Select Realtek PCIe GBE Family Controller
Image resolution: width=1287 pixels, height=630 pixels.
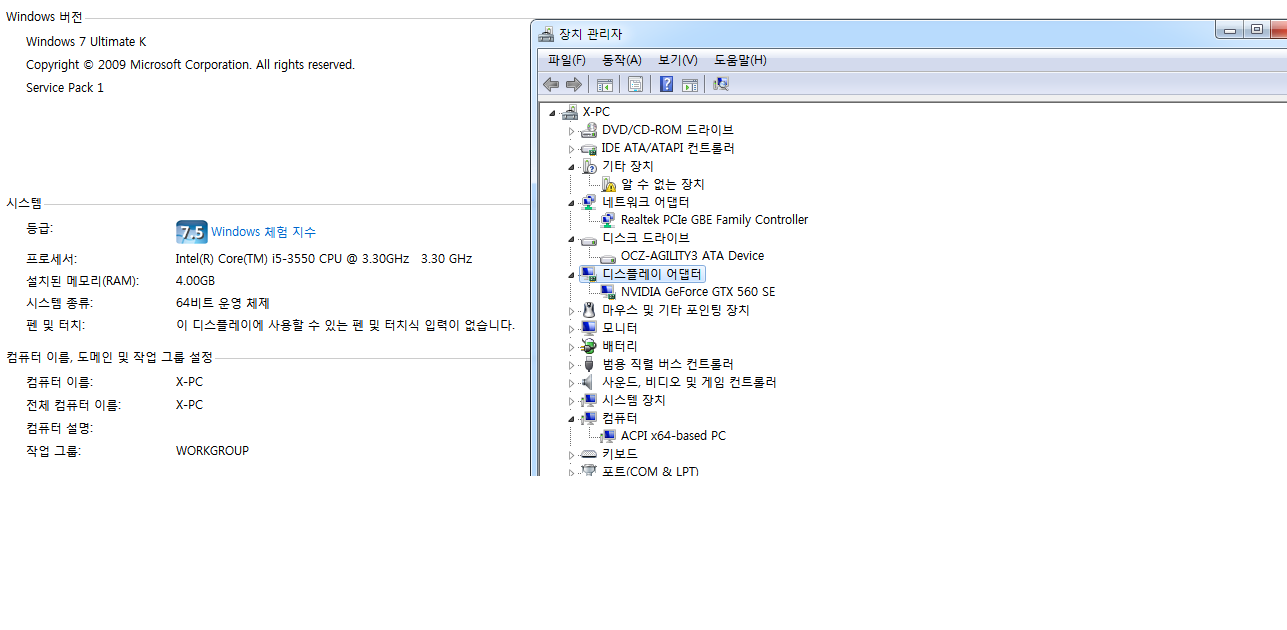point(713,220)
